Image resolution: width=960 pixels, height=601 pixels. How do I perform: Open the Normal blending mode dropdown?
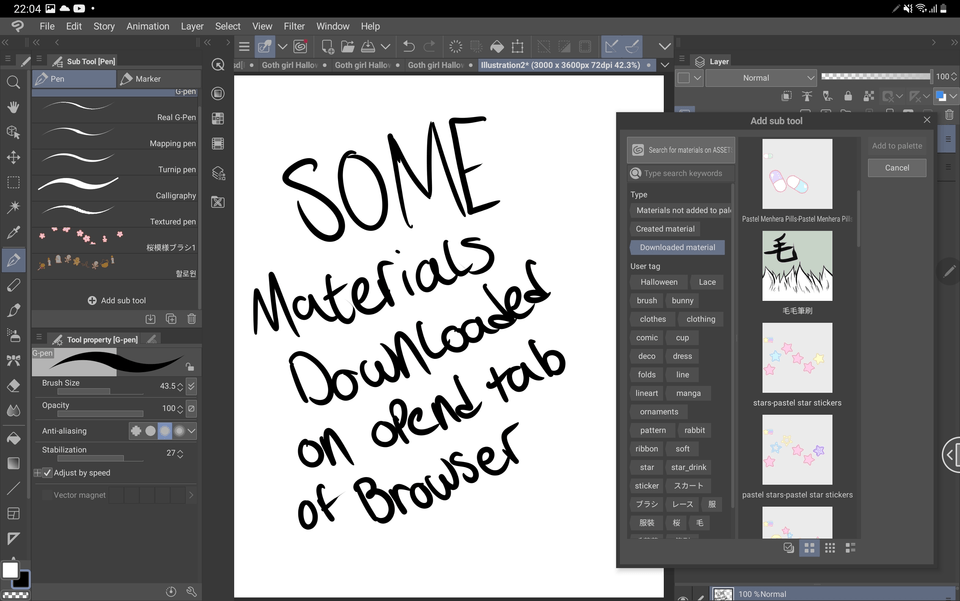[762, 78]
